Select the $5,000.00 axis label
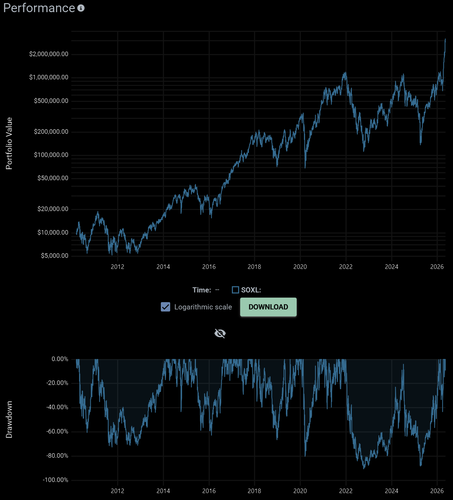The image size is (453, 500). coord(54,256)
